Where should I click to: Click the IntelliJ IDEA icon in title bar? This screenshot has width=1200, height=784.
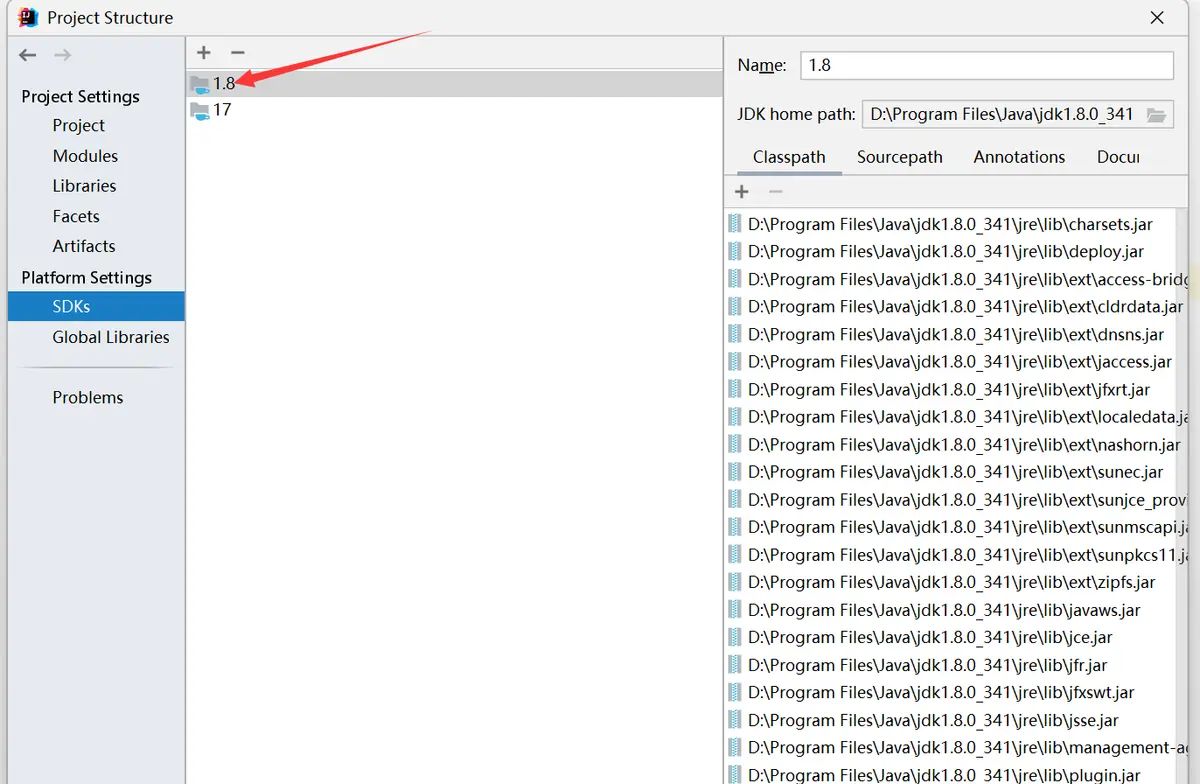[x=27, y=17]
